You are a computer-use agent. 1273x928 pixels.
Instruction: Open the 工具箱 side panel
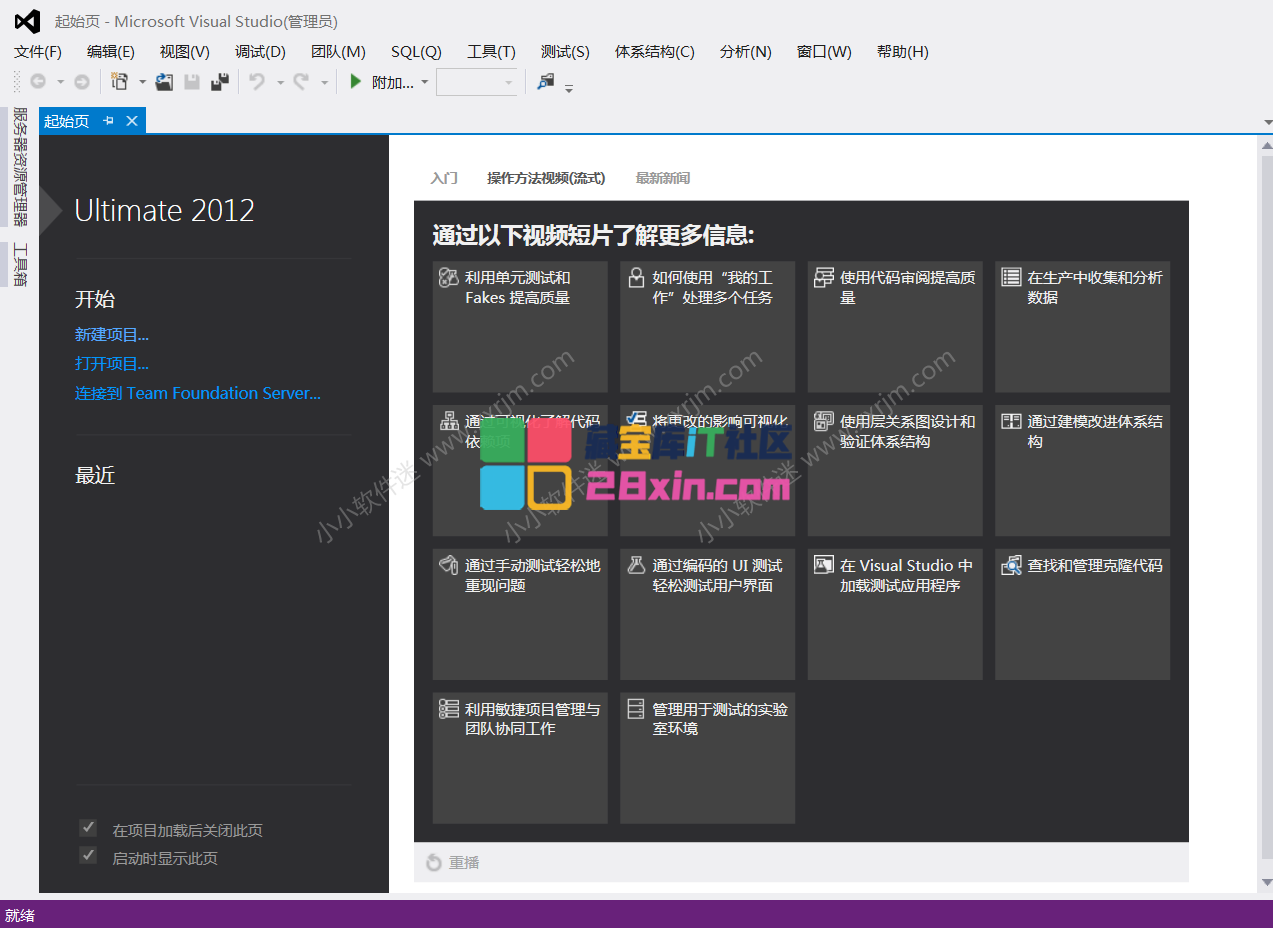coord(20,264)
